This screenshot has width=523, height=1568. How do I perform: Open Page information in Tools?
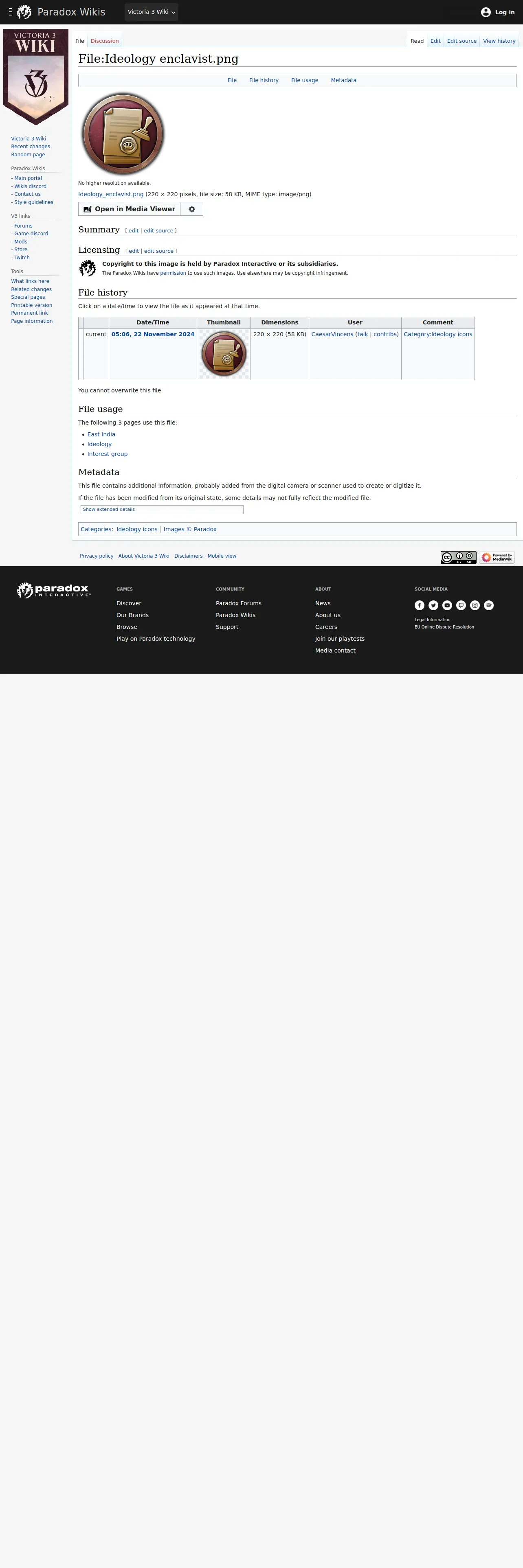[x=32, y=321]
